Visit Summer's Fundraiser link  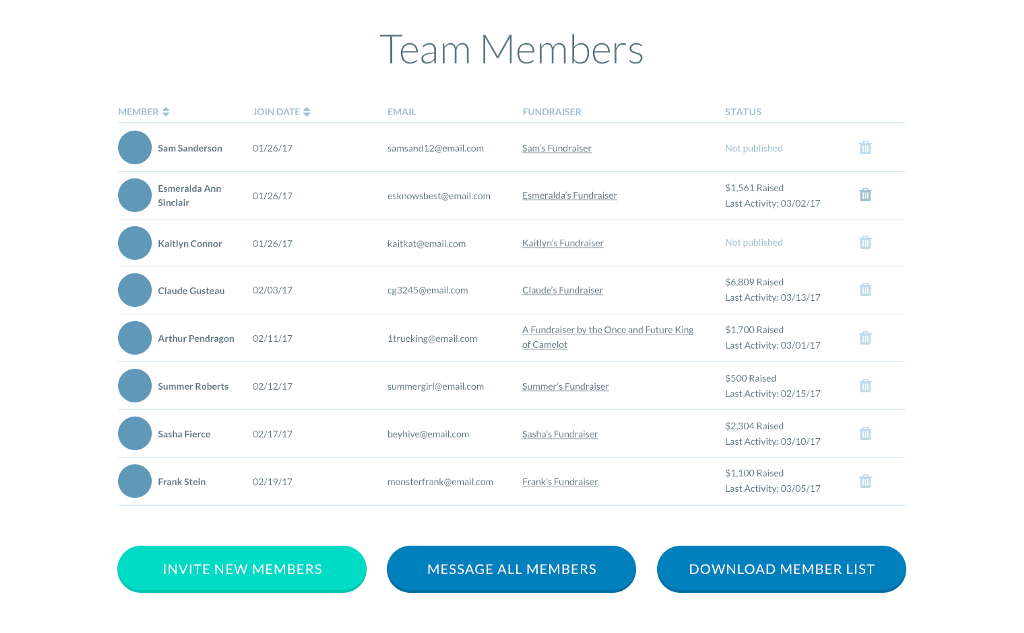(x=565, y=386)
